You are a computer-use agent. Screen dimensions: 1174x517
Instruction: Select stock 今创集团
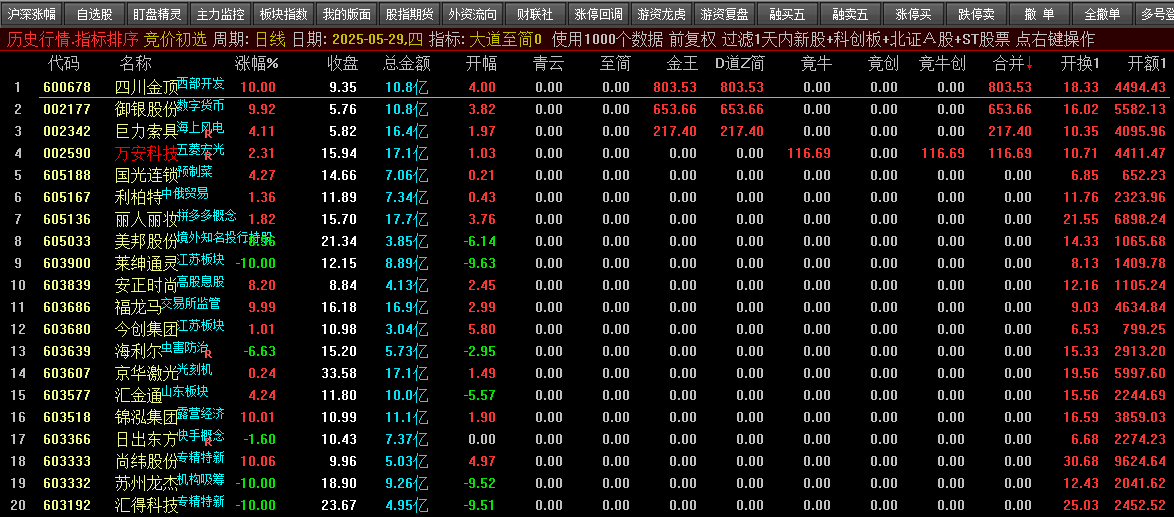pos(147,329)
